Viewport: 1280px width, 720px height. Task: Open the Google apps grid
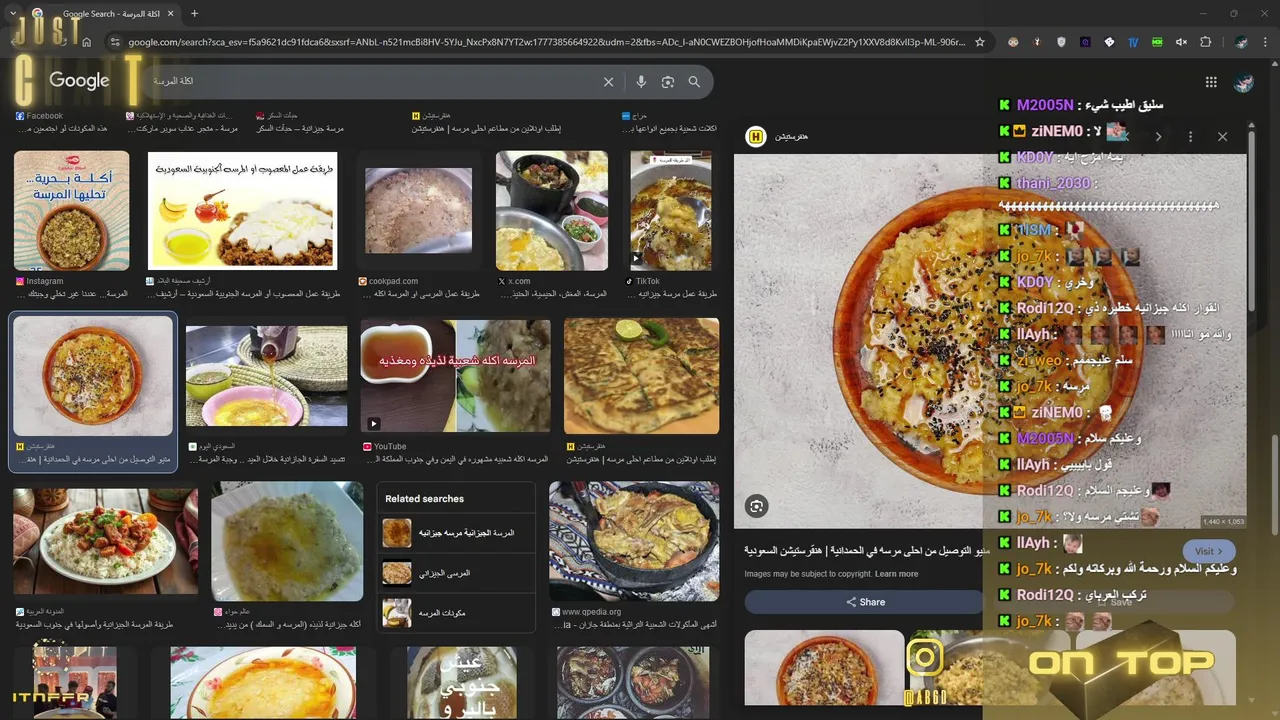click(x=1211, y=82)
